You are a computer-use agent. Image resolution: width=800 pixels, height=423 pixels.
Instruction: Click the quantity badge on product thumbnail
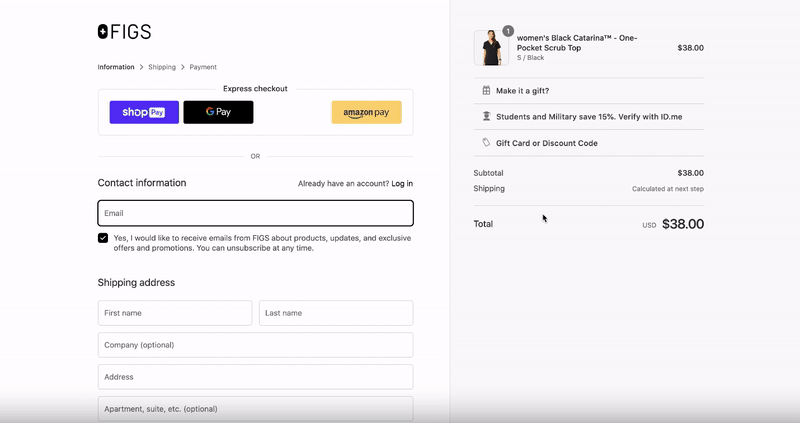508,31
